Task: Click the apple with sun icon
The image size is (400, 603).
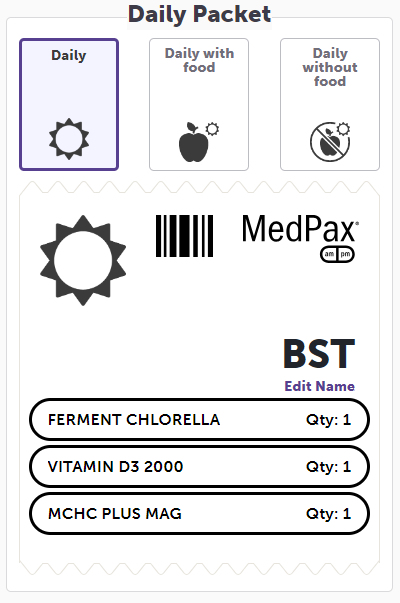Action: click(x=199, y=142)
